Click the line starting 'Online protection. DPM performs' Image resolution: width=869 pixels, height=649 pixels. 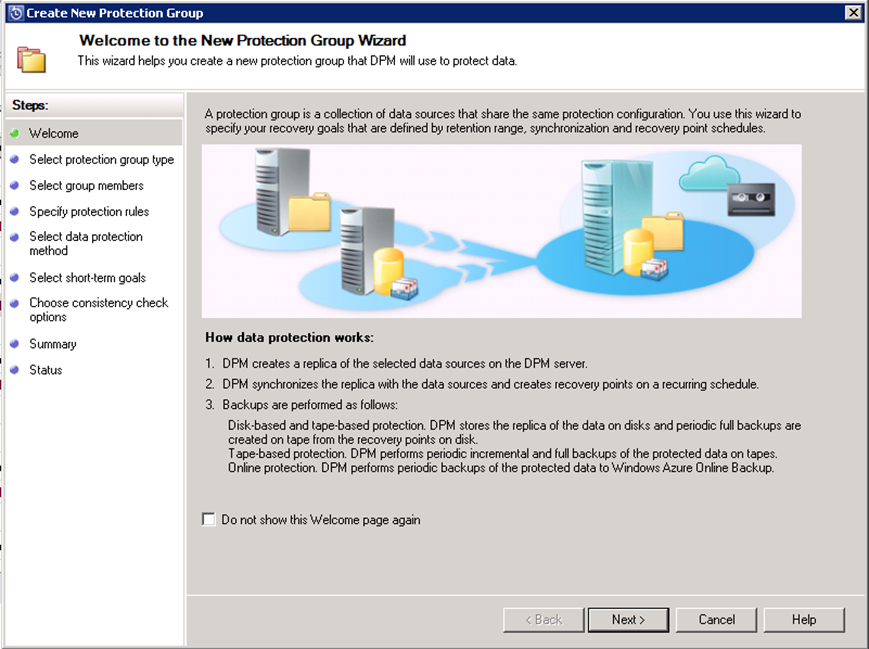point(501,468)
